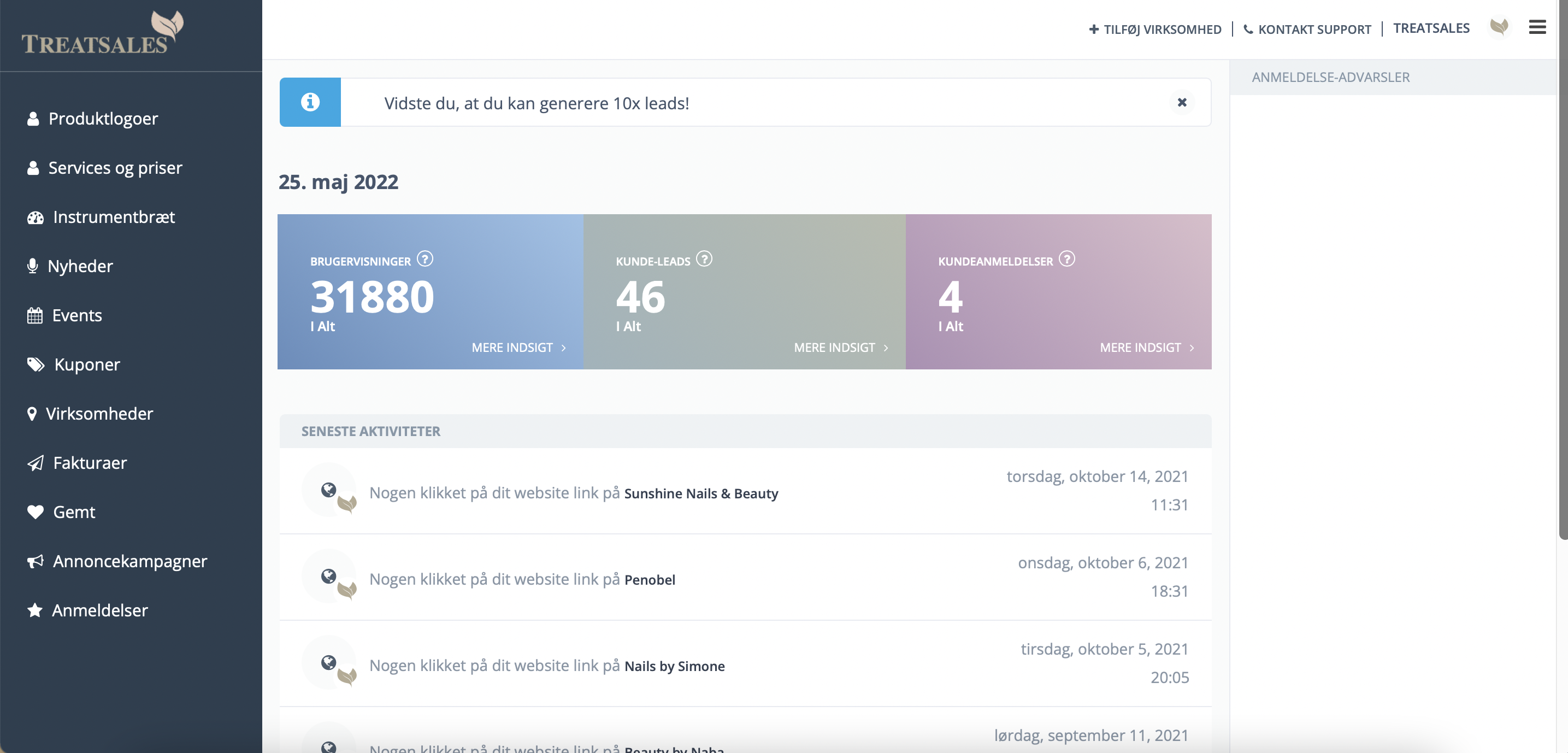Open Kuponer in the sidebar
1568x753 pixels.
click(86, 364)
